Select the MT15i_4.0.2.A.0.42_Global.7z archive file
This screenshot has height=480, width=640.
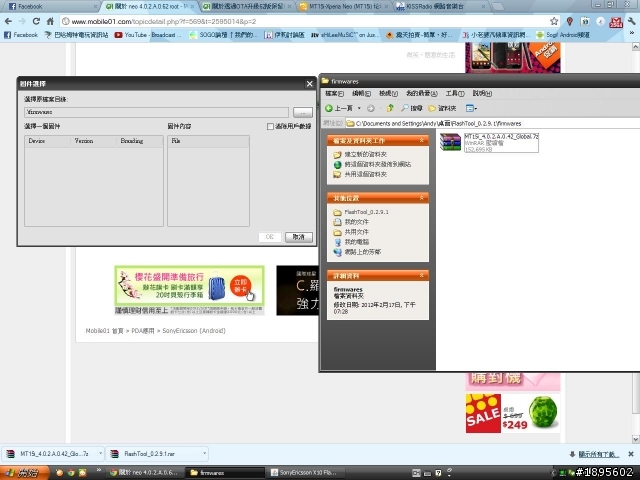click(489, 143)
